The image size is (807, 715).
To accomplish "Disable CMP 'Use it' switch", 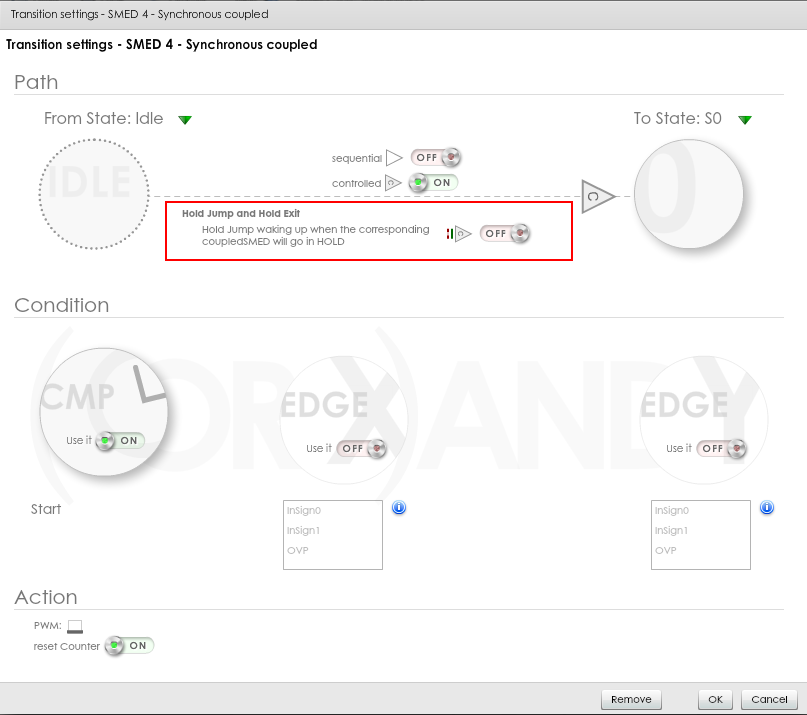I will 120,441.
